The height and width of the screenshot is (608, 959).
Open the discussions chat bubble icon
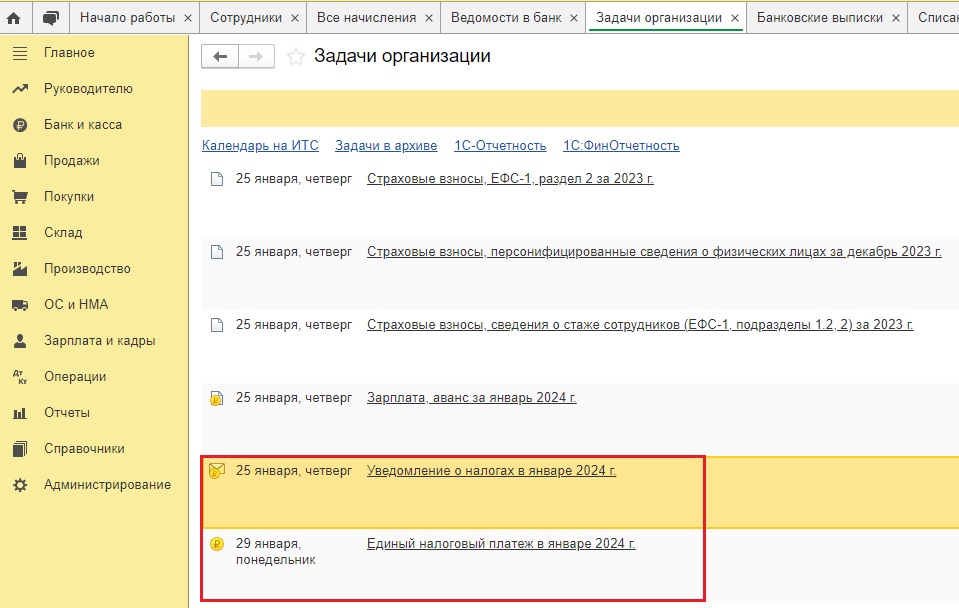click(x=51, y=18)
